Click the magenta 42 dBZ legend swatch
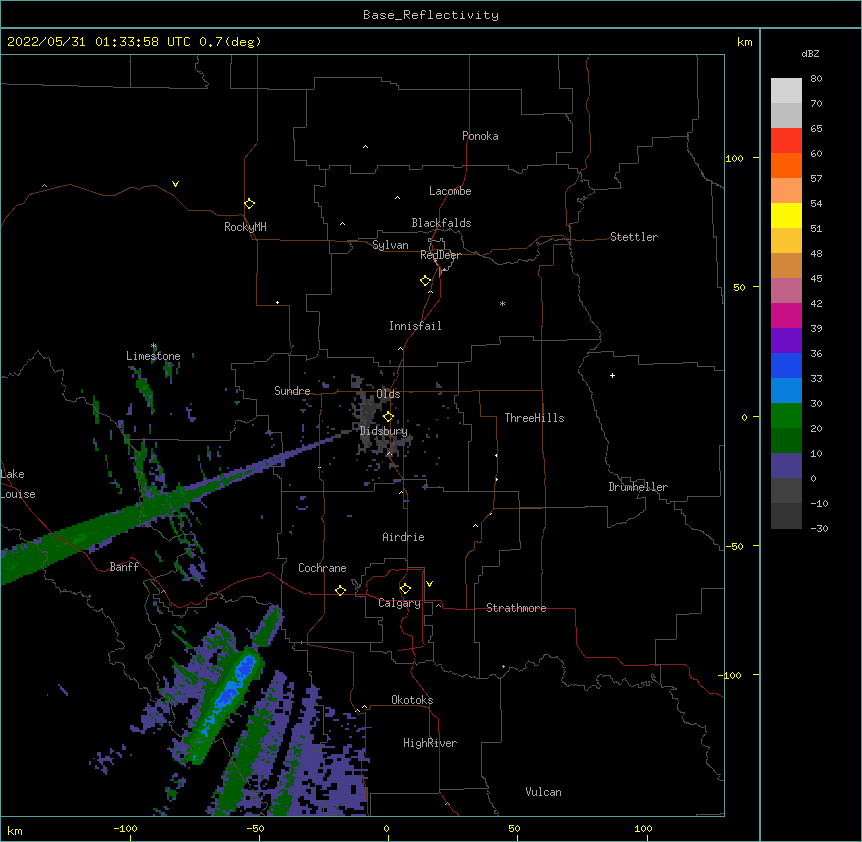The width and height of the screenshot is (862, 842). (786, 315)
